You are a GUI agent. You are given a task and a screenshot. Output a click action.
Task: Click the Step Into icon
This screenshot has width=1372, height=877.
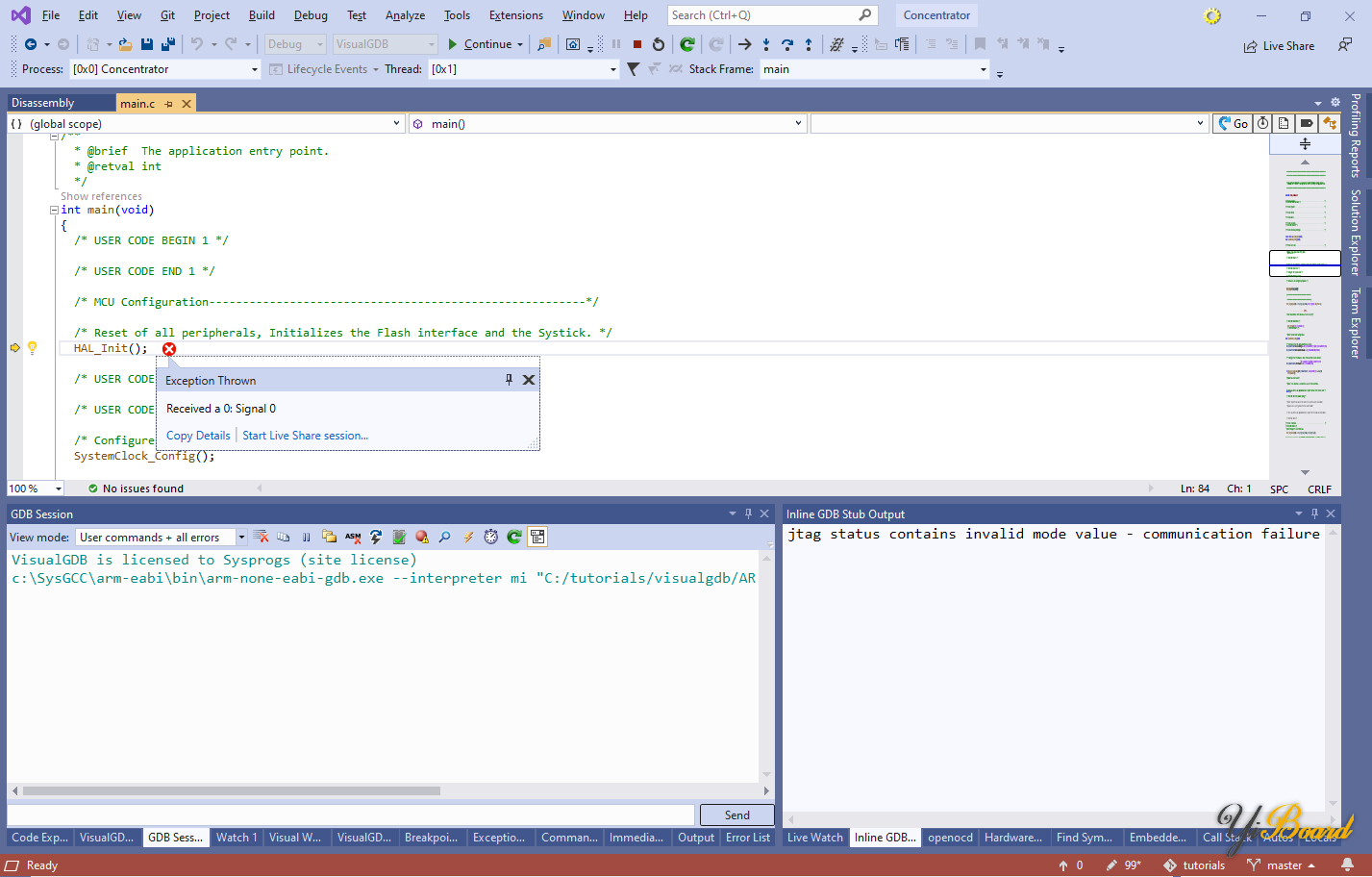coord(766,44)
